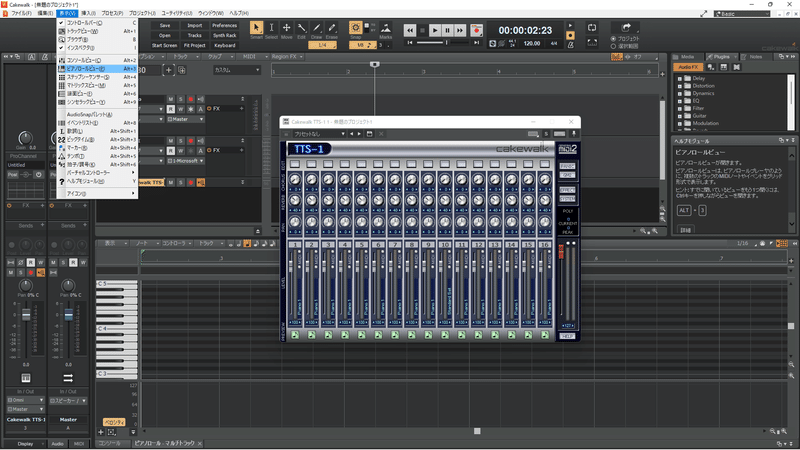Toggle コントロールバー checkmark menu entry

(x=97, y=23)
